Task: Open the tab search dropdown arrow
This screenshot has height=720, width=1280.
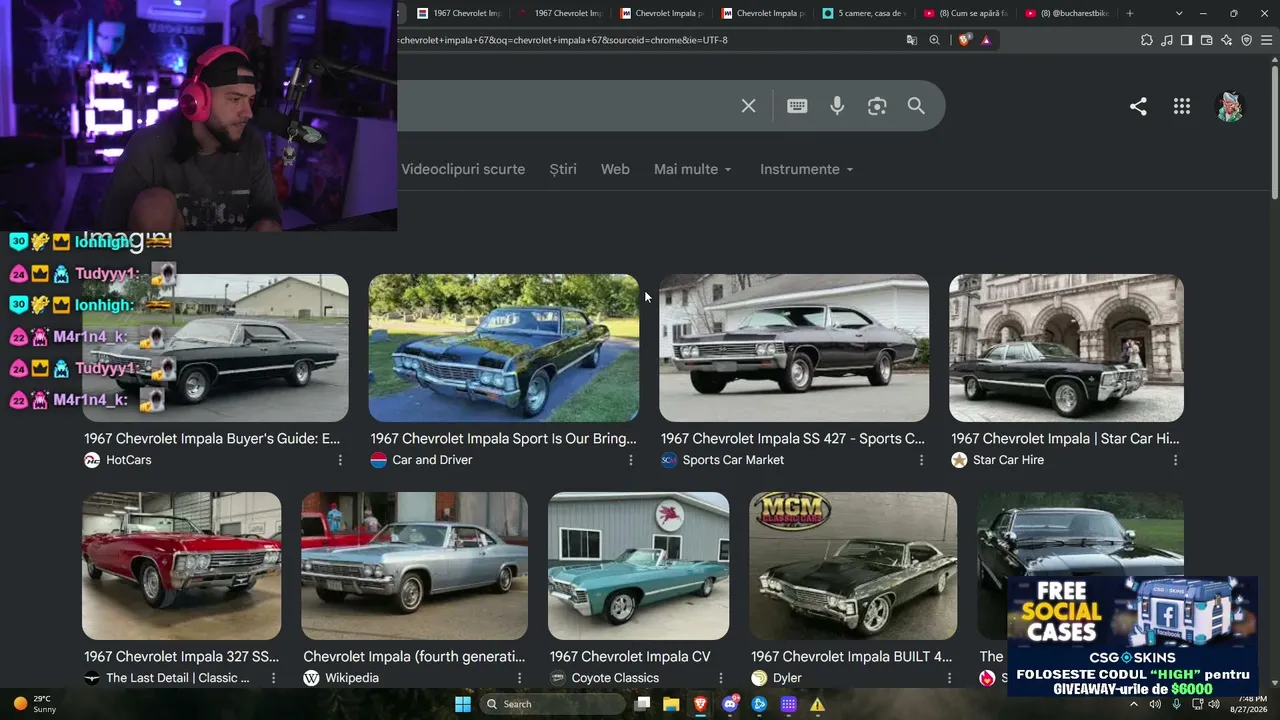Action: coord(1179,13)
